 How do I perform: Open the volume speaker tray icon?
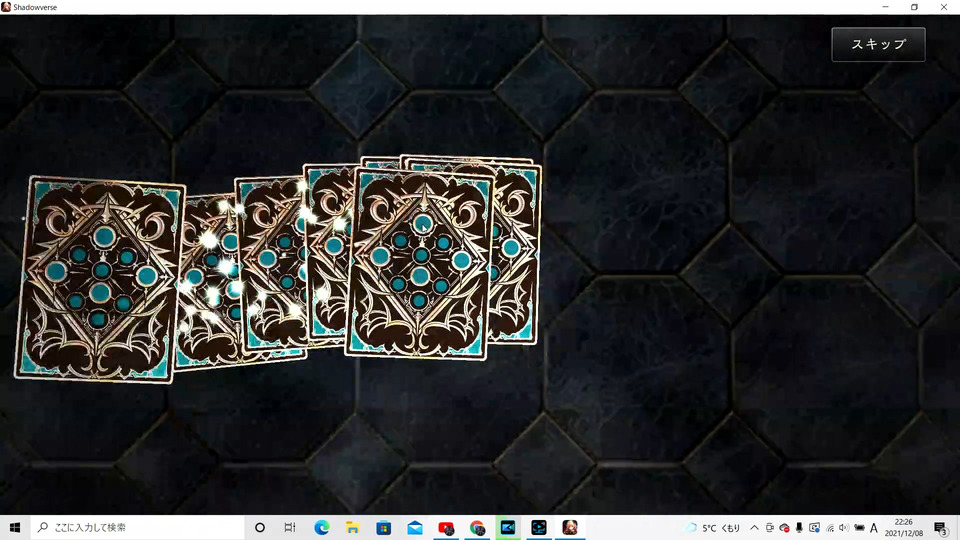click(x=844, y=528)
